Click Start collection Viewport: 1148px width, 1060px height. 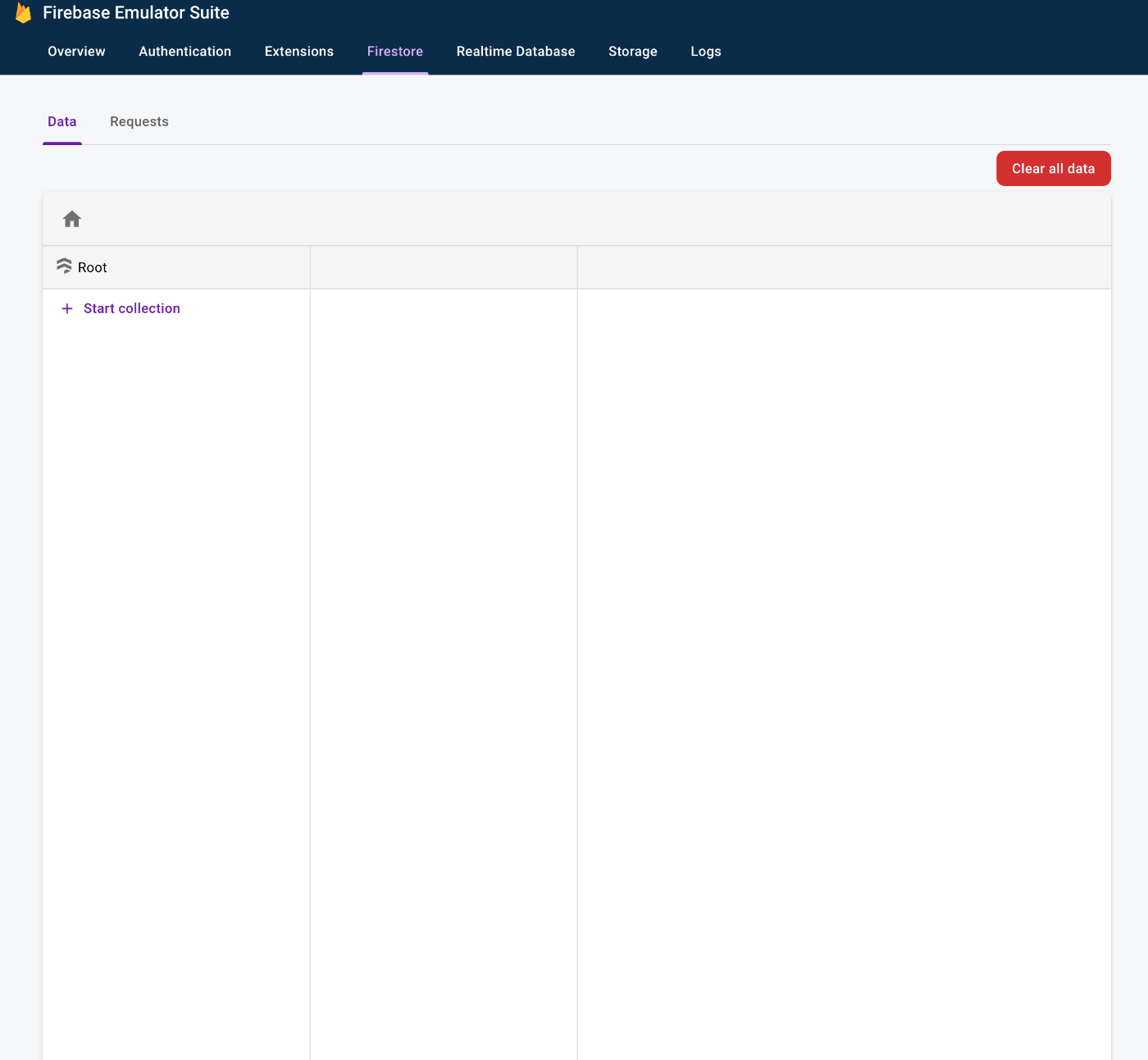[x=132, y=308]
